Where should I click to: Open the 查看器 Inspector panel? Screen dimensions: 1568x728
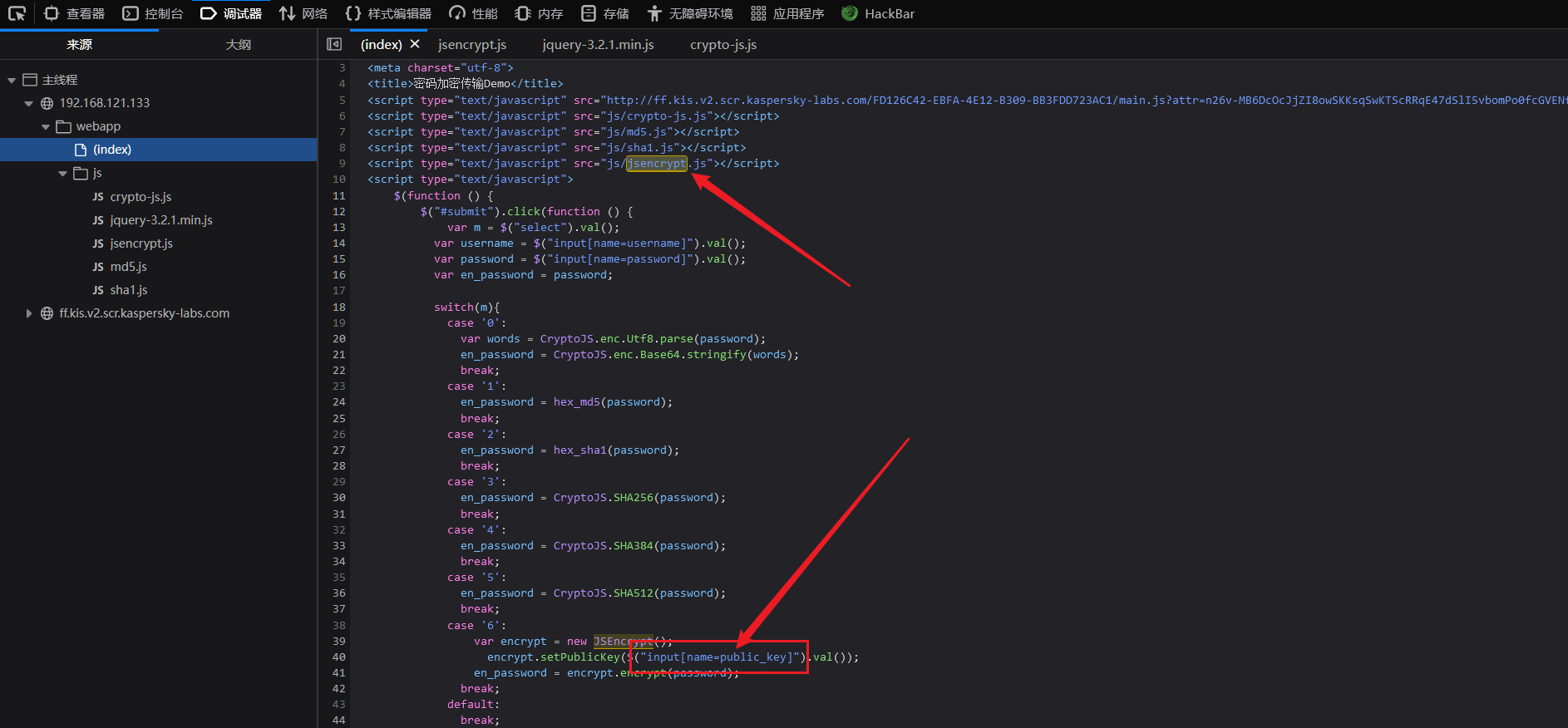click(75, 13)
